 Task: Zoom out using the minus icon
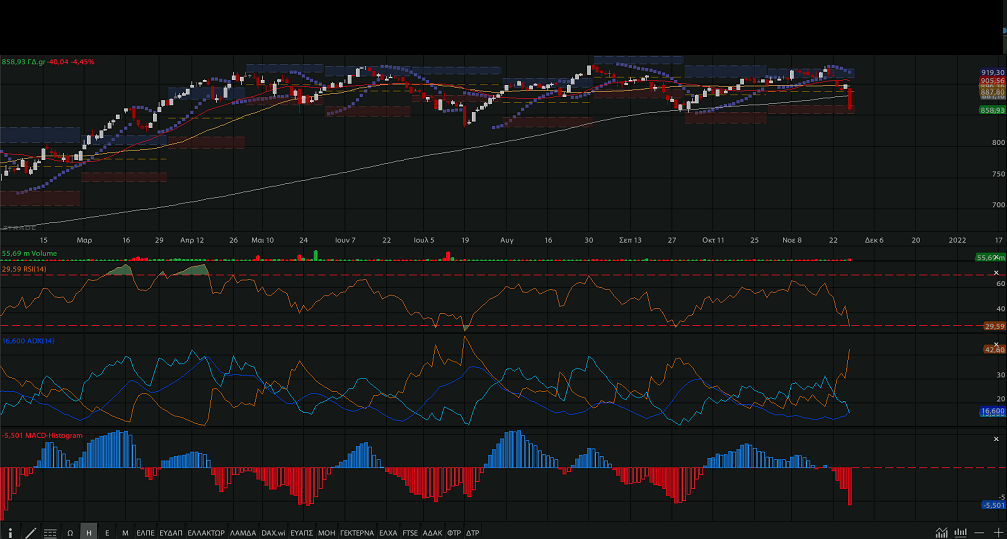pyautogui.click(x=979, y=532)
